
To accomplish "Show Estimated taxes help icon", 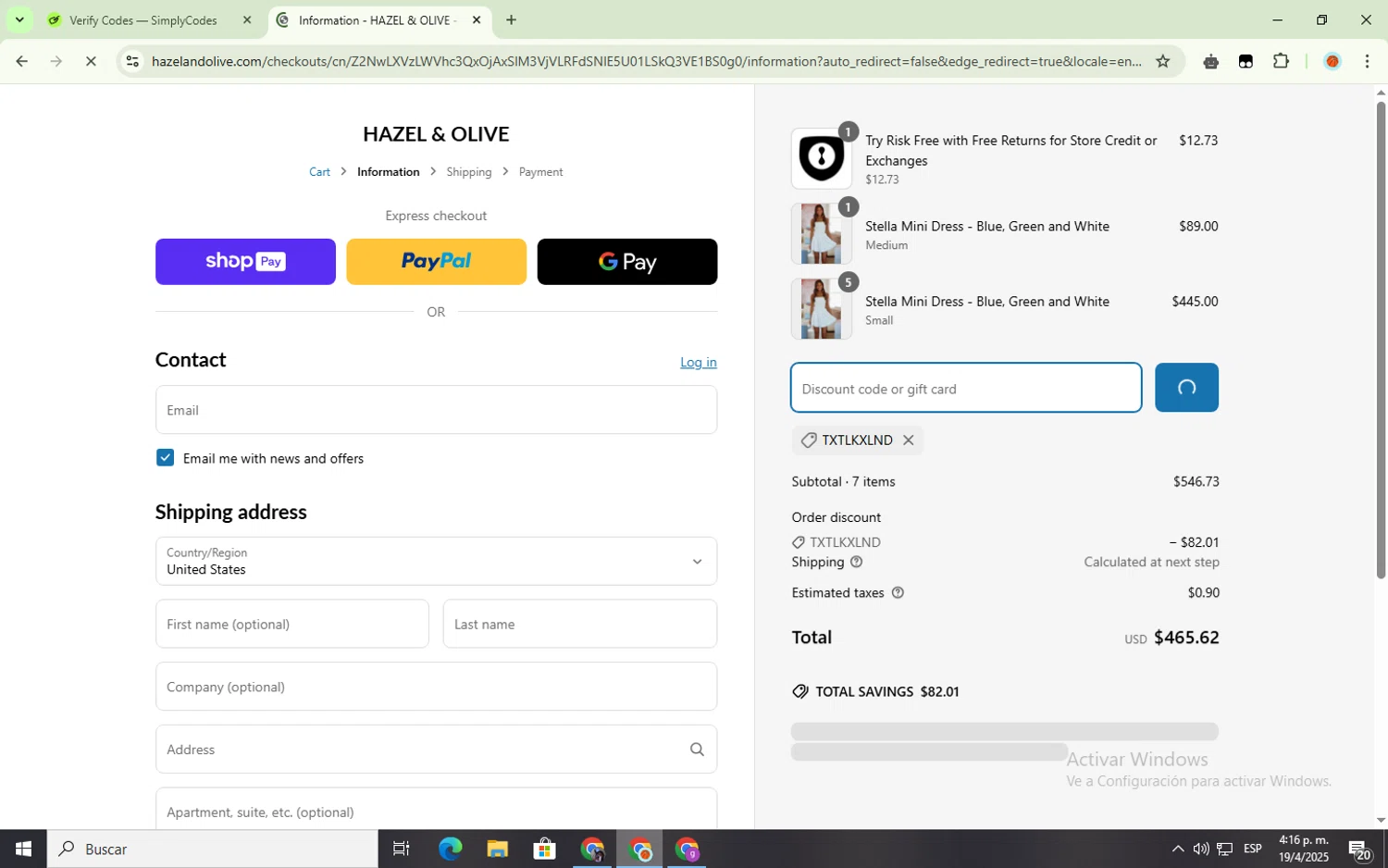I will (x=898, y=592).
